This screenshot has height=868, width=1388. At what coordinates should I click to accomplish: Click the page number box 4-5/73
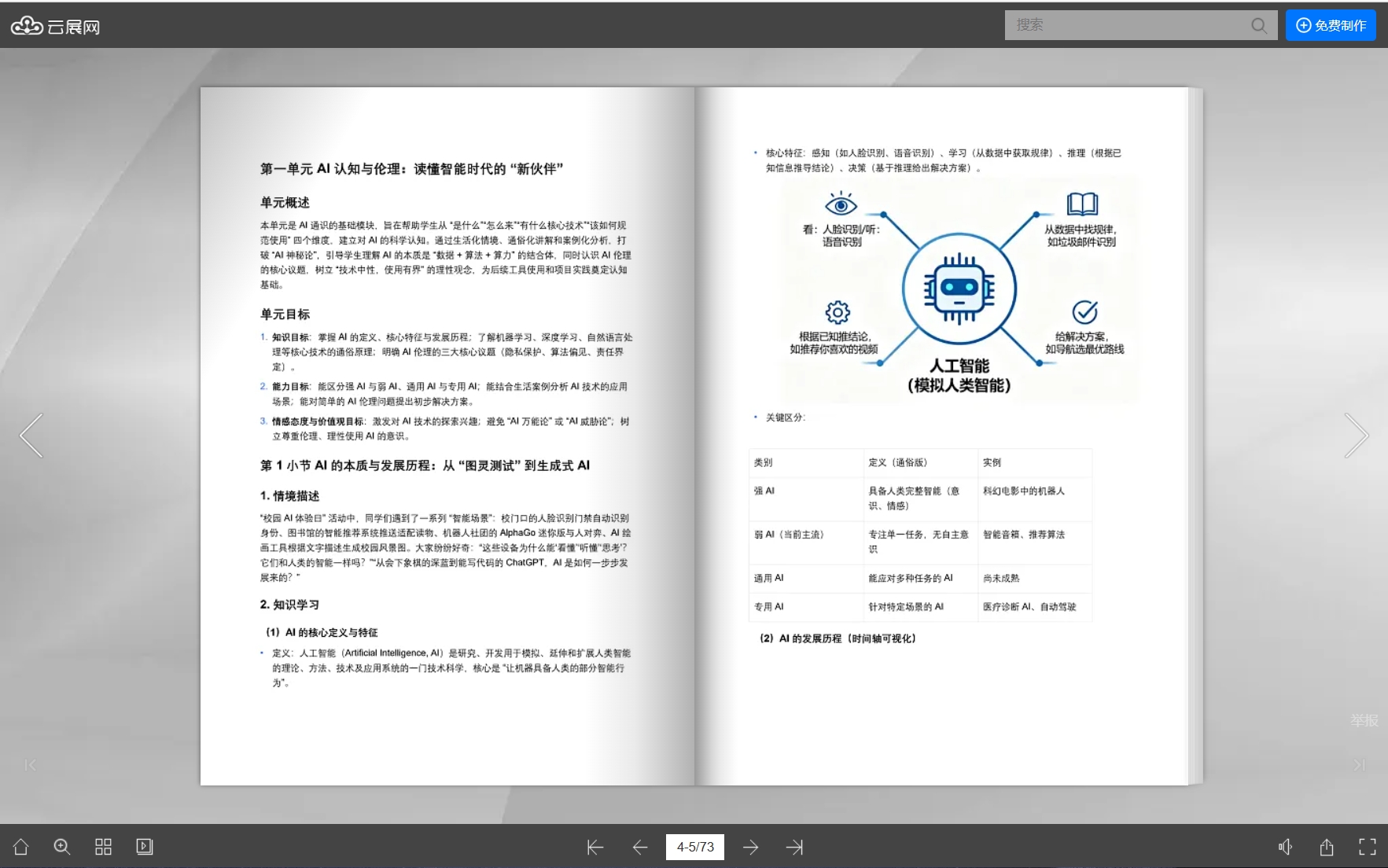695,847
